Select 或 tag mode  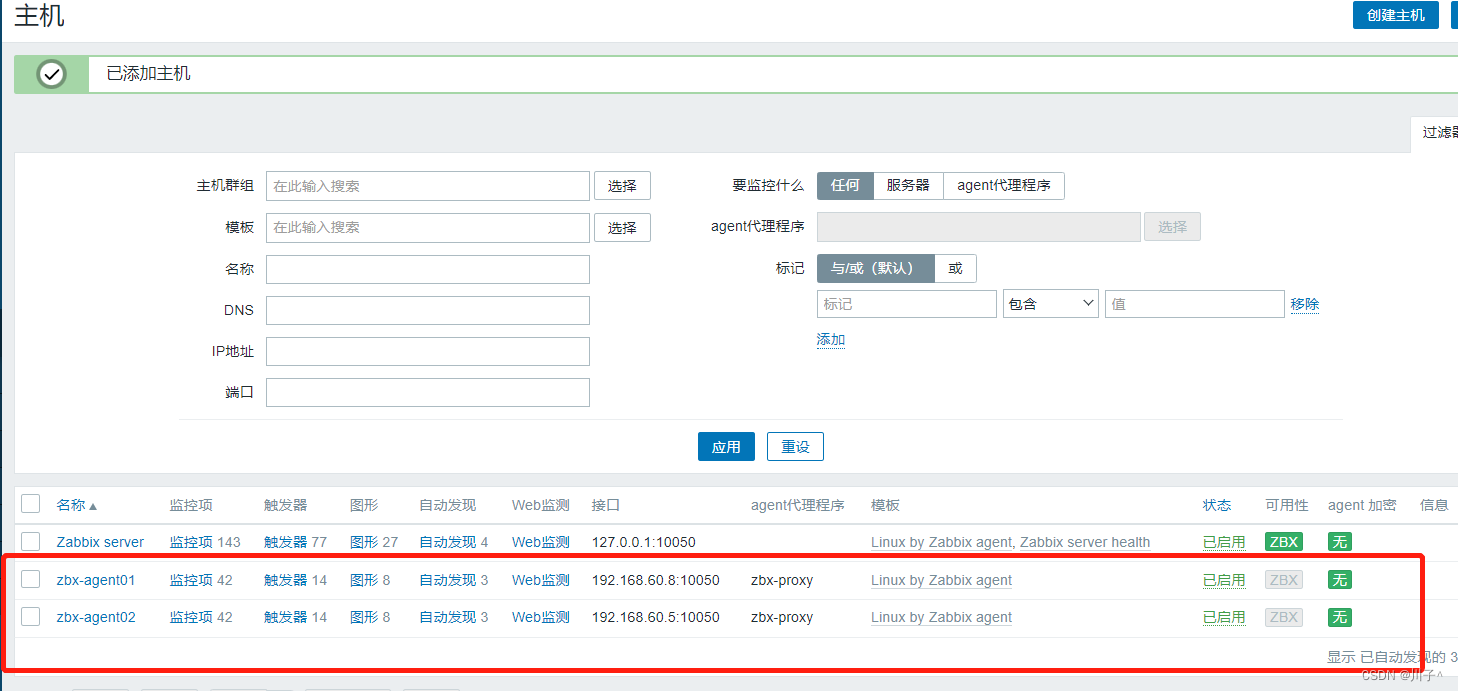click(955, 268)
